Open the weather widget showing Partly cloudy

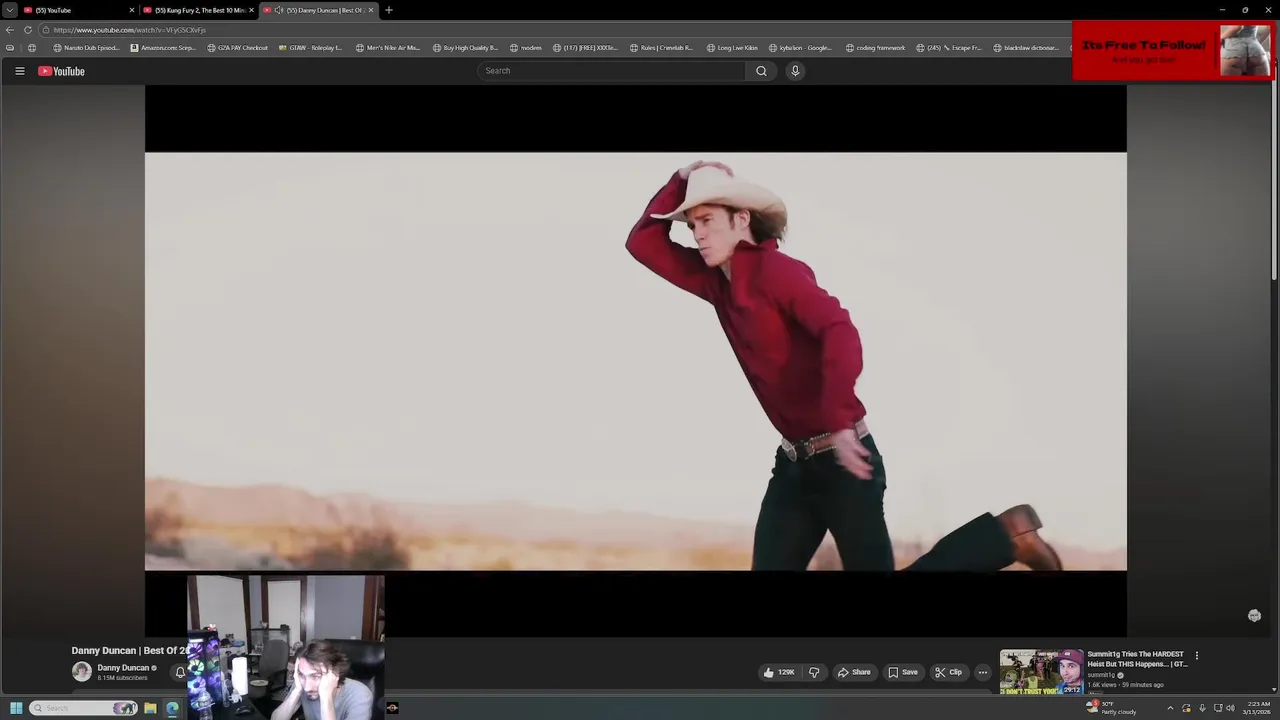pyautogui.click(x=1112, y=708)
